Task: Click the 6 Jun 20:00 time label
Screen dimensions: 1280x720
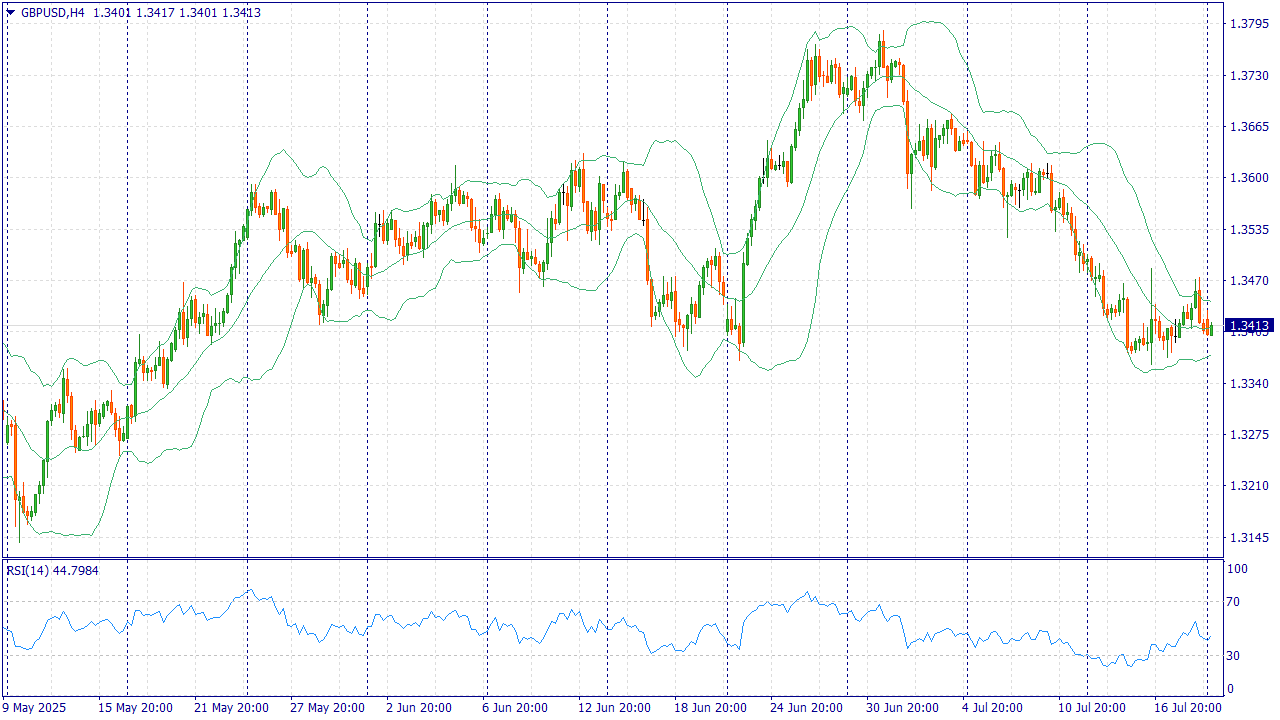Action: click(515, 708)
